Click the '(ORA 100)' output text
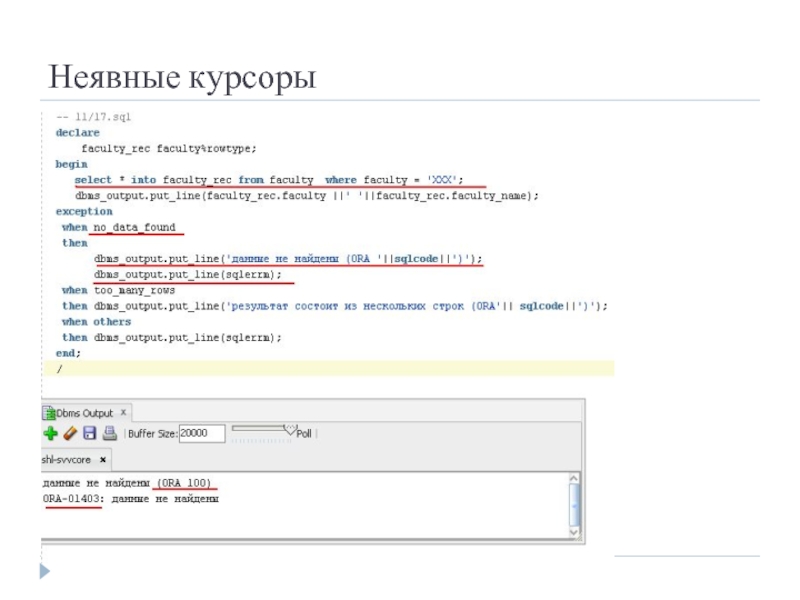 pos(184,483)
